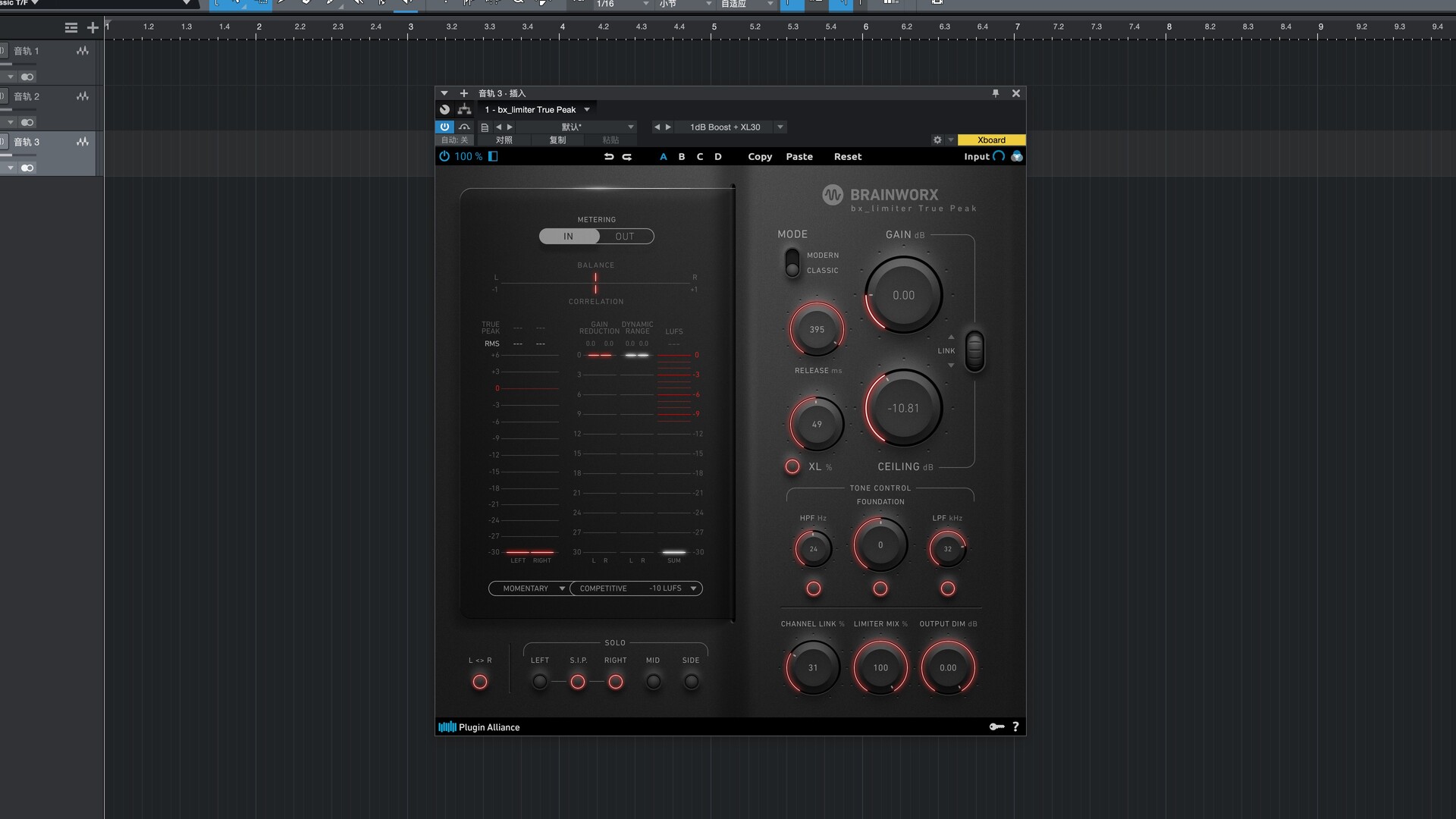Click the Input ring icon
The height and width of the screenshot is (819, 1456).
999,156
